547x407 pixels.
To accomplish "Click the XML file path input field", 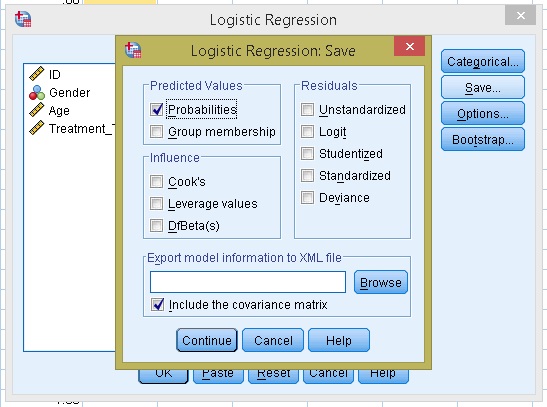I will [248, 282].
